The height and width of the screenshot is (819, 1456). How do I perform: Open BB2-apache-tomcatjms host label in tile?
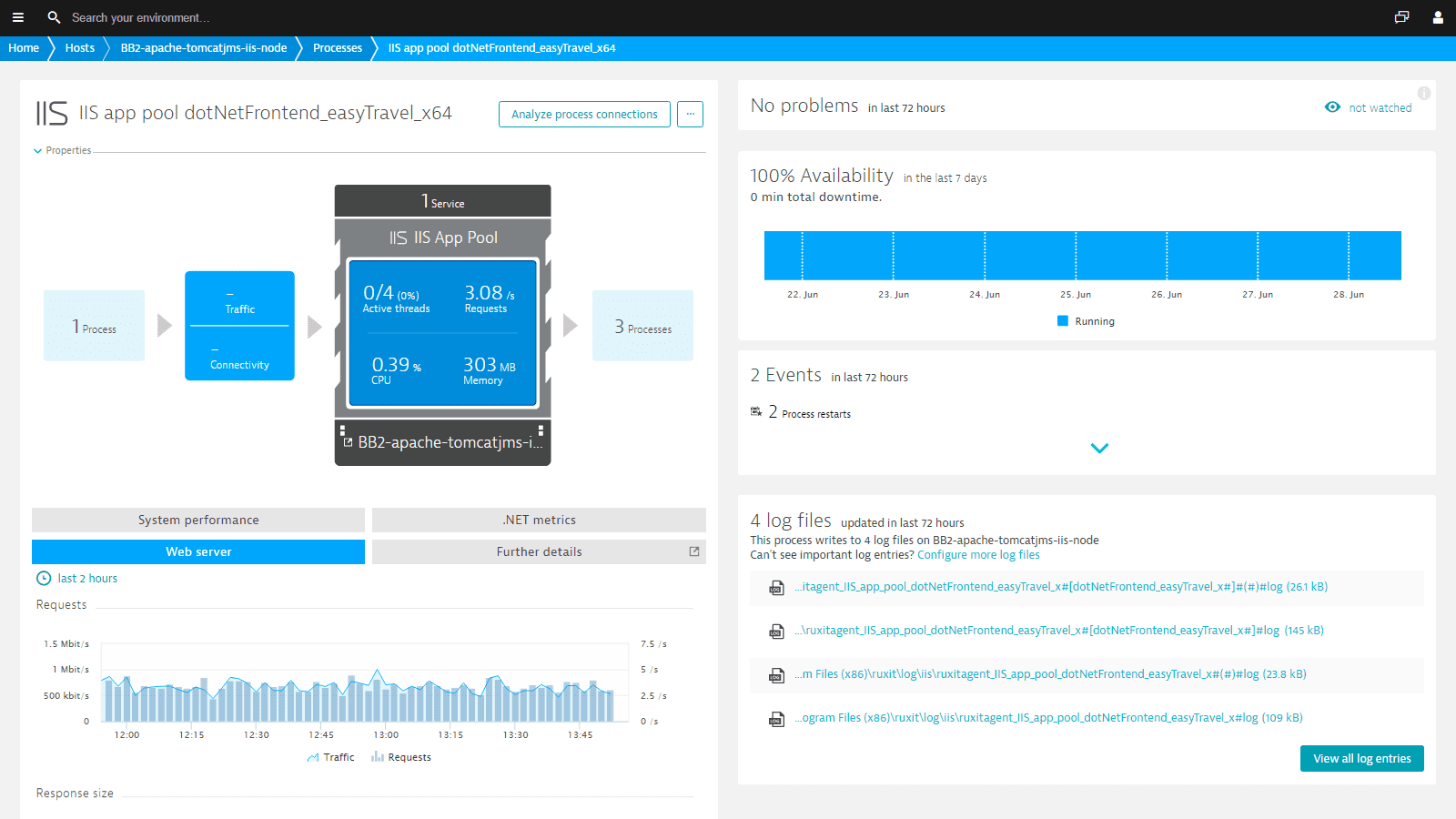click(x=450, y=442)
